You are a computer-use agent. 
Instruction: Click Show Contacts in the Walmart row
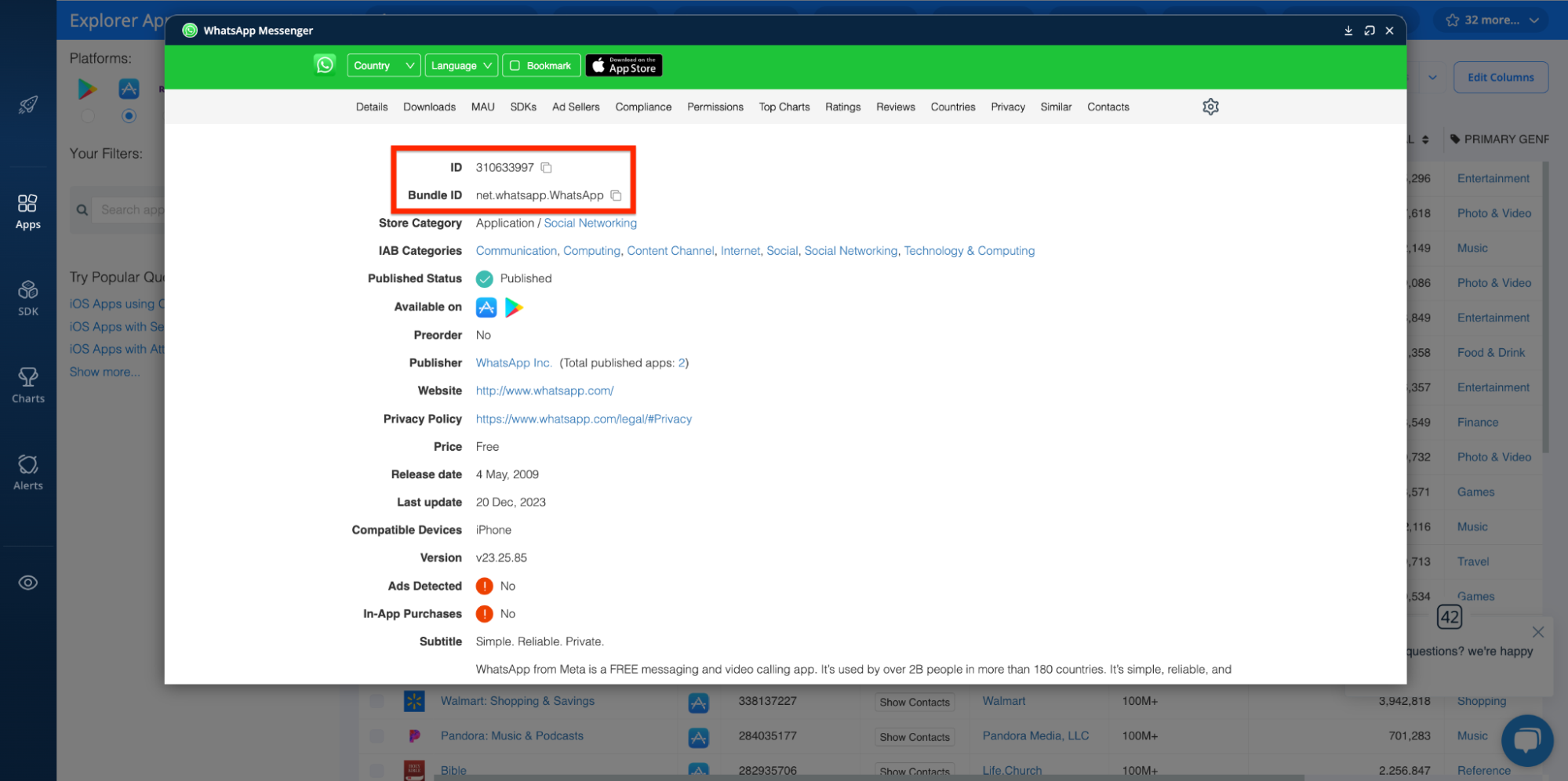[x=915, y=703]
